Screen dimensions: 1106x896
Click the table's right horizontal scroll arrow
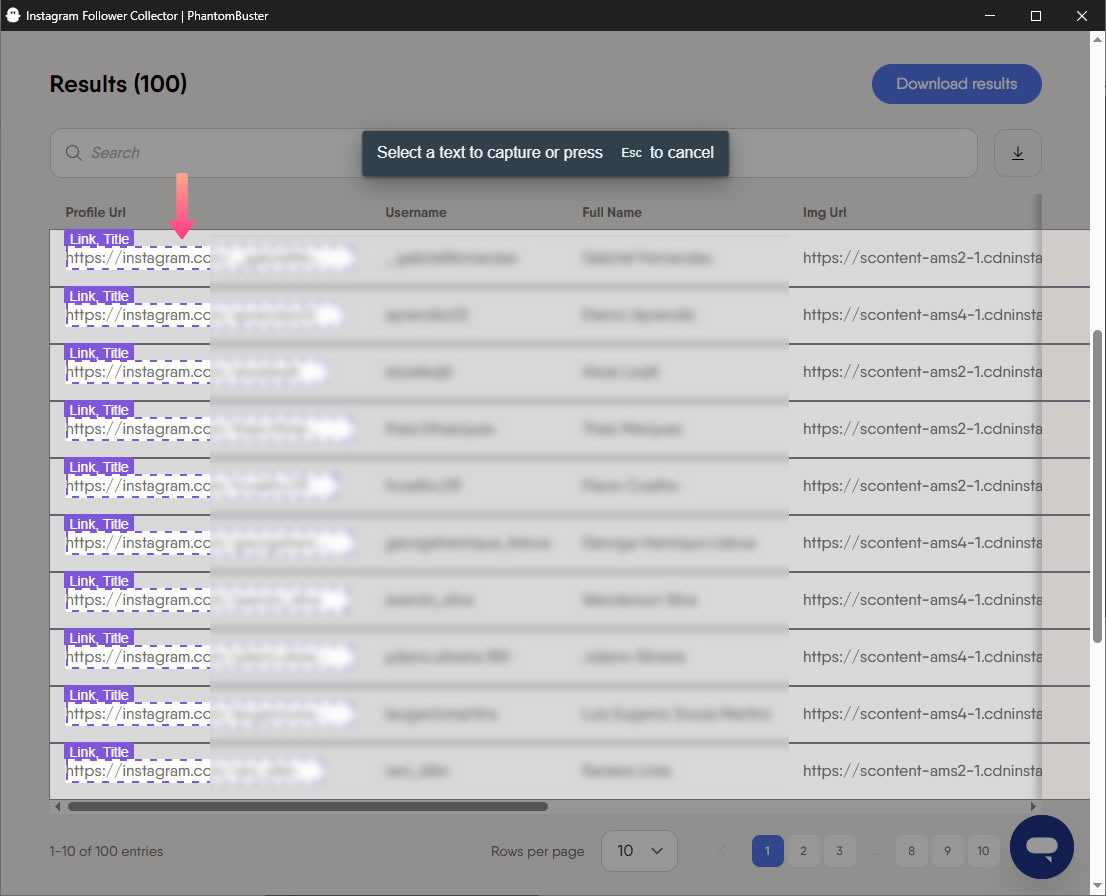click(x=1033, y=806)
